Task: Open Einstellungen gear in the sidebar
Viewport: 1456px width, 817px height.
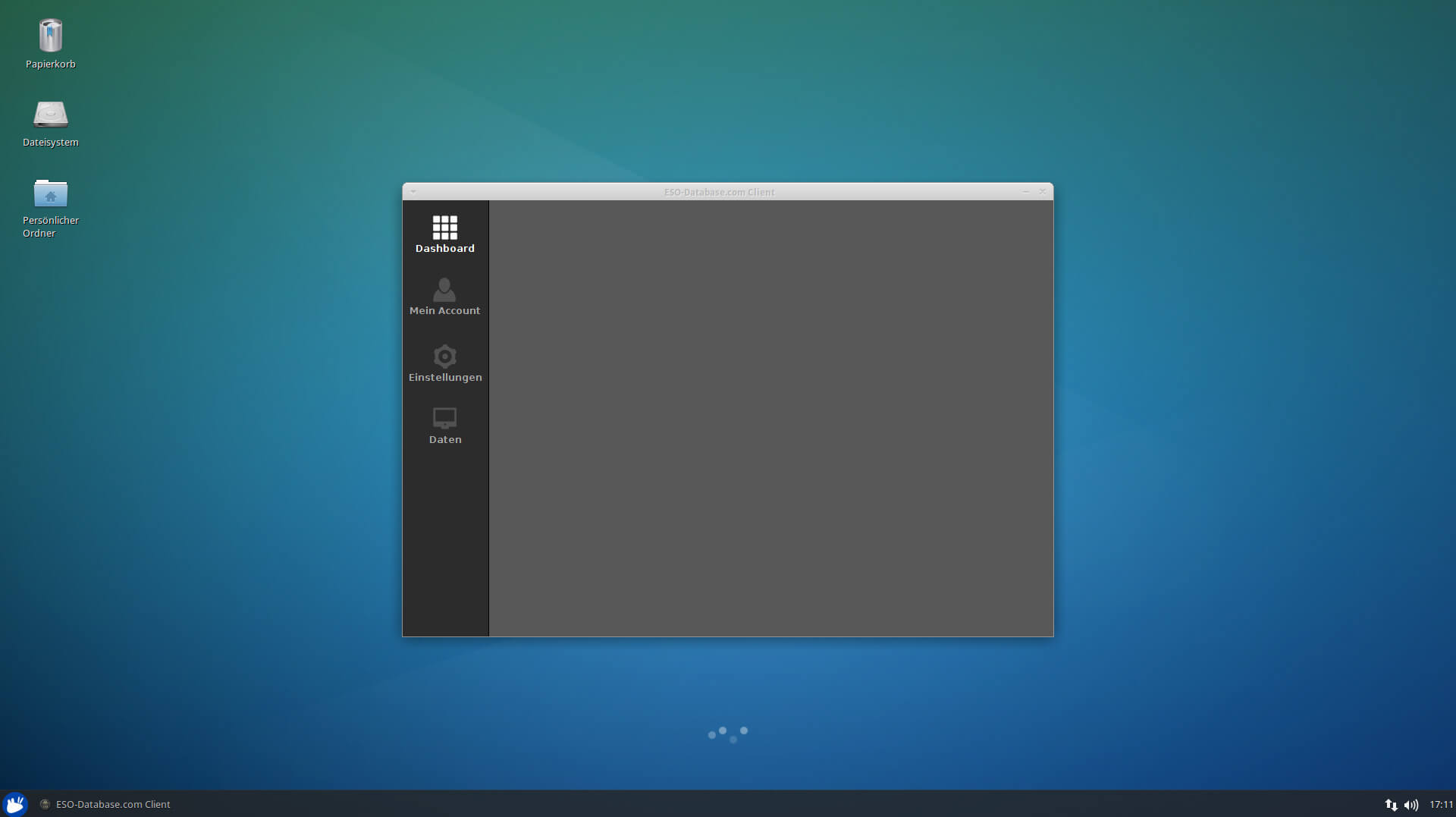Action: tap(445, 363)
